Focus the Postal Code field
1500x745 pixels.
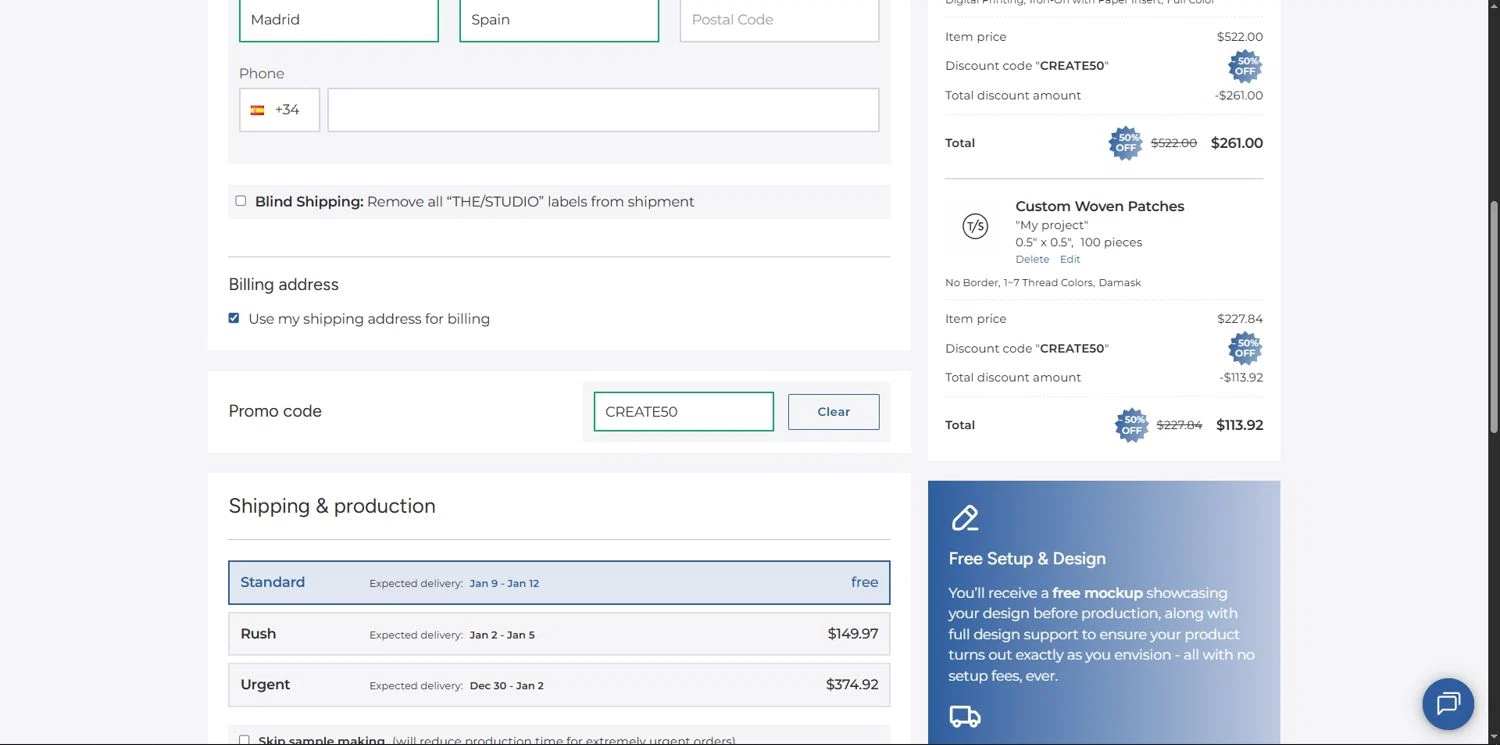[779, 20]
